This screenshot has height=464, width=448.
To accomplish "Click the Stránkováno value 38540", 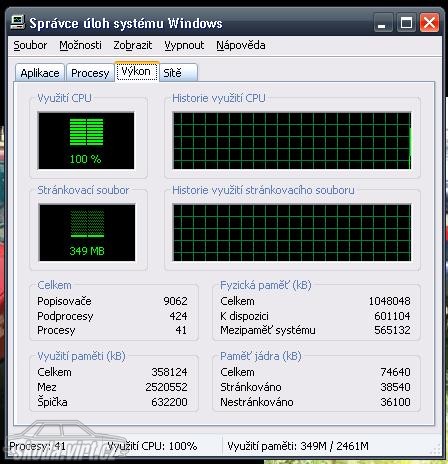I will tap(395, 387).
